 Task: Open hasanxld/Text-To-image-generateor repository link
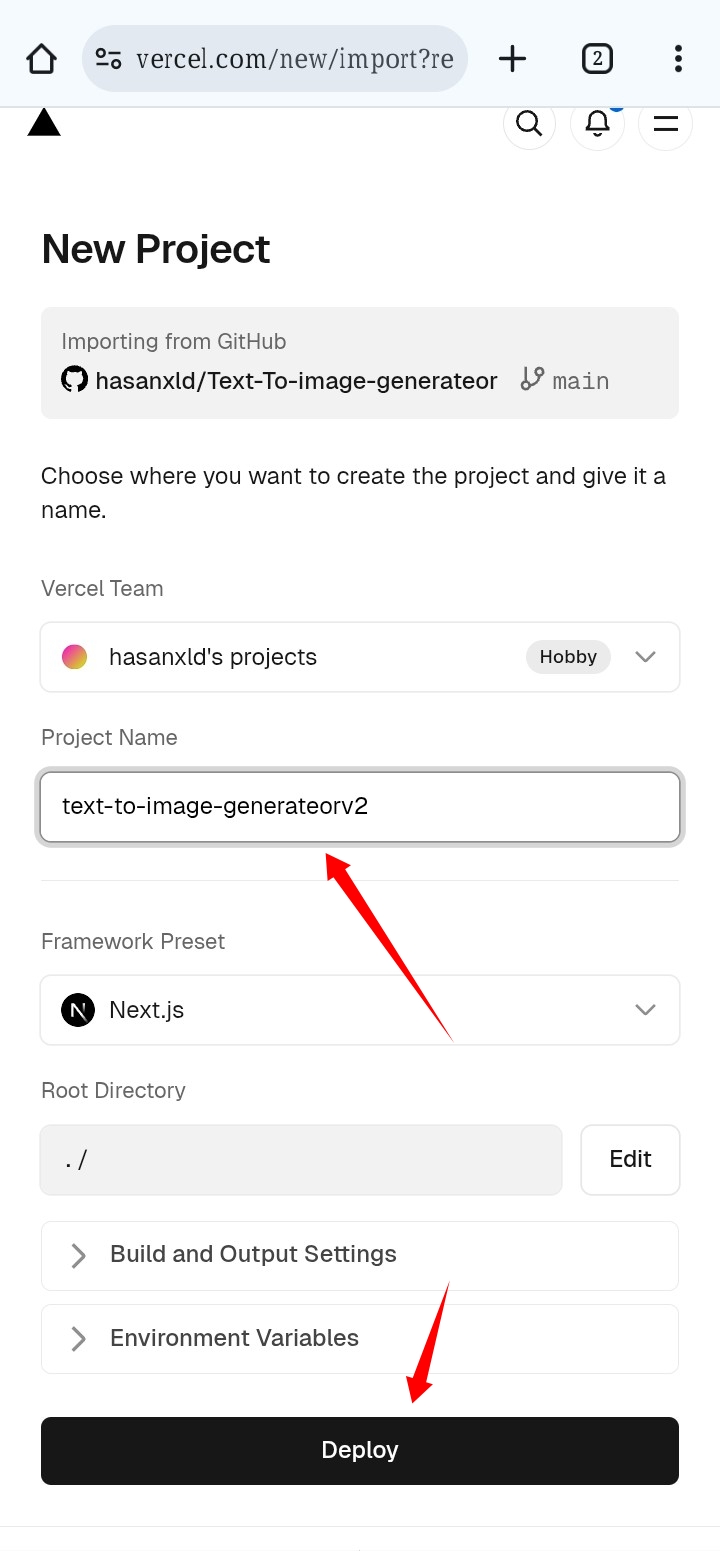[x=296, y=381]
